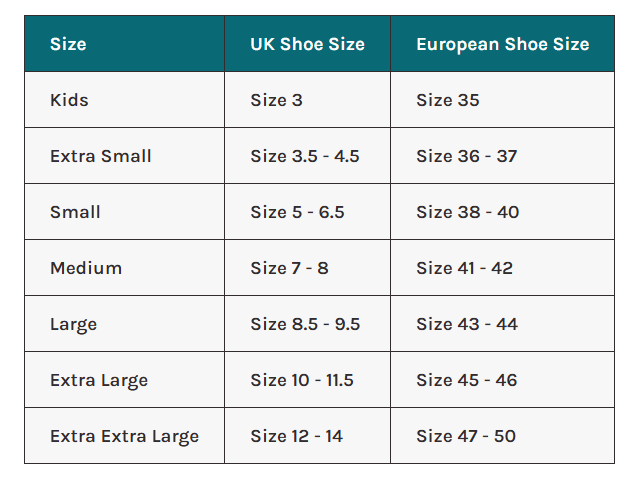Click the Size column header
The image size is (640, 493).
click(68, 44)
